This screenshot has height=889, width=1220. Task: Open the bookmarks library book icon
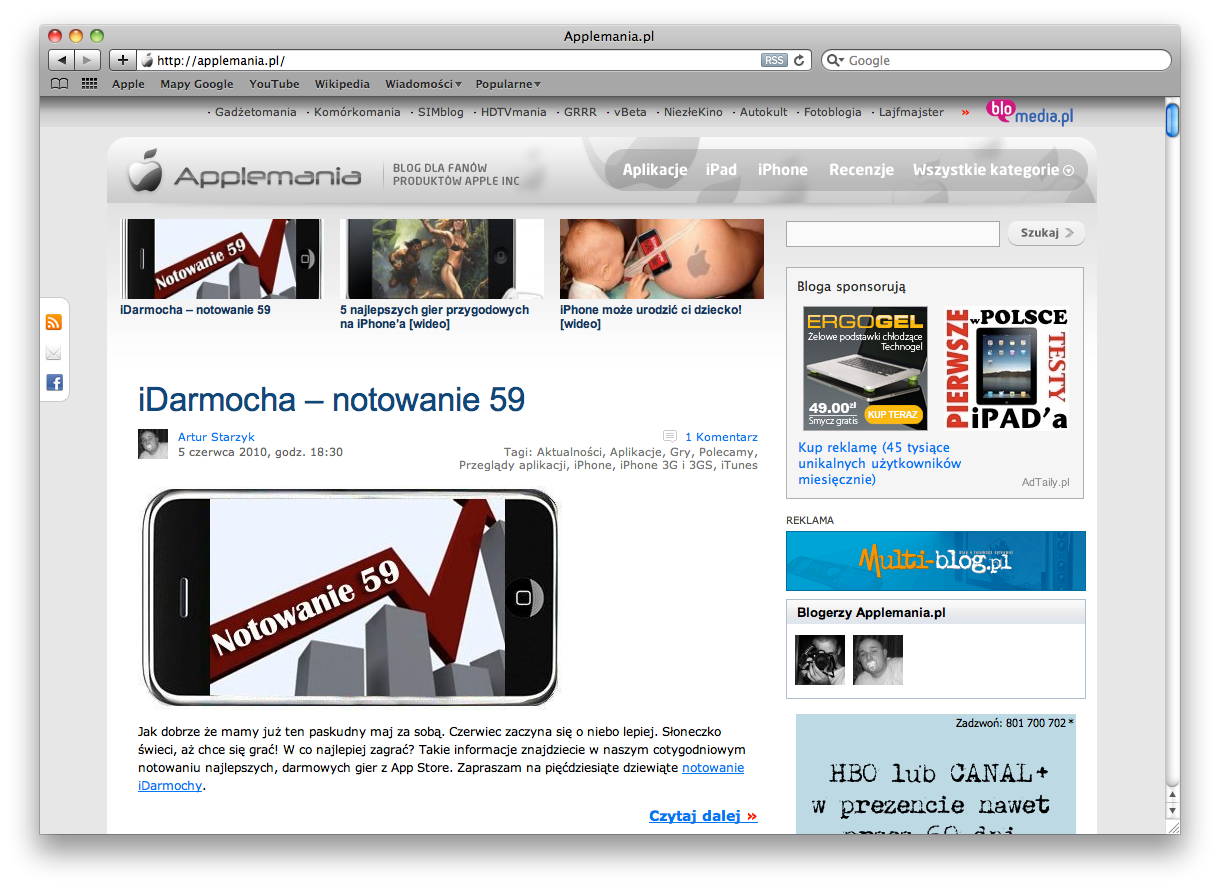pyautogui.click(x=60, y=84)
